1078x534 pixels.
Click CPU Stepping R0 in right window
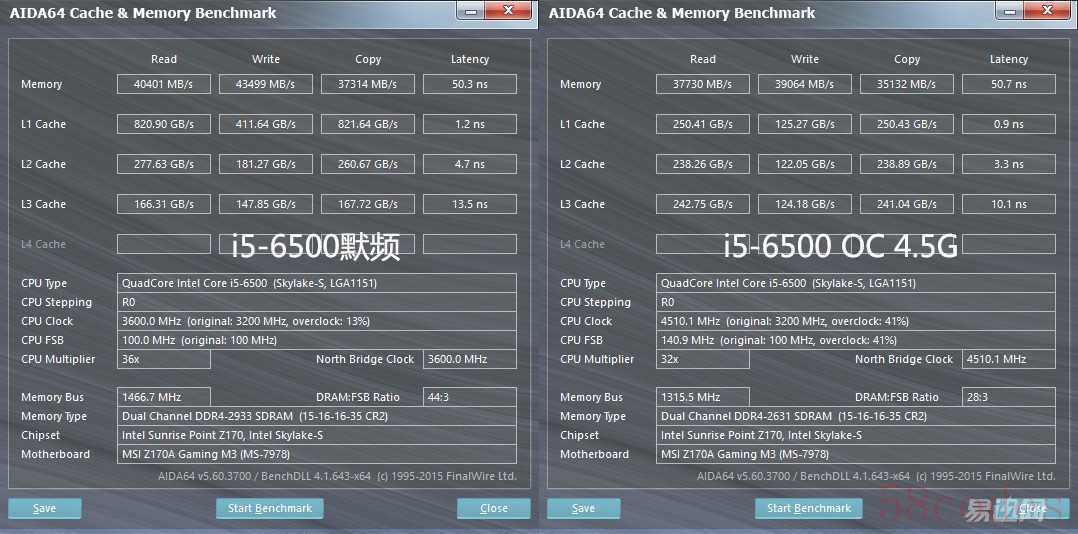pyautogui.click(x=856, y=302)
